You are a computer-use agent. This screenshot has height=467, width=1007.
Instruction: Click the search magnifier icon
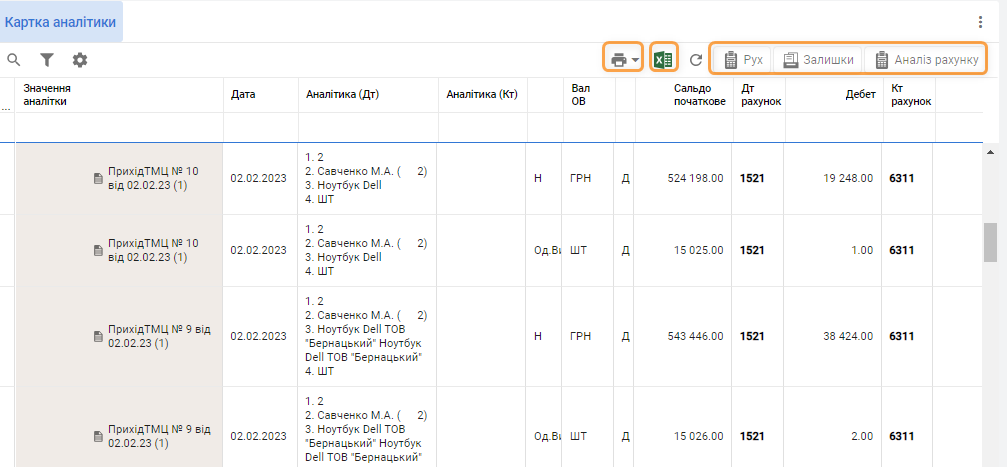point(14,60)
